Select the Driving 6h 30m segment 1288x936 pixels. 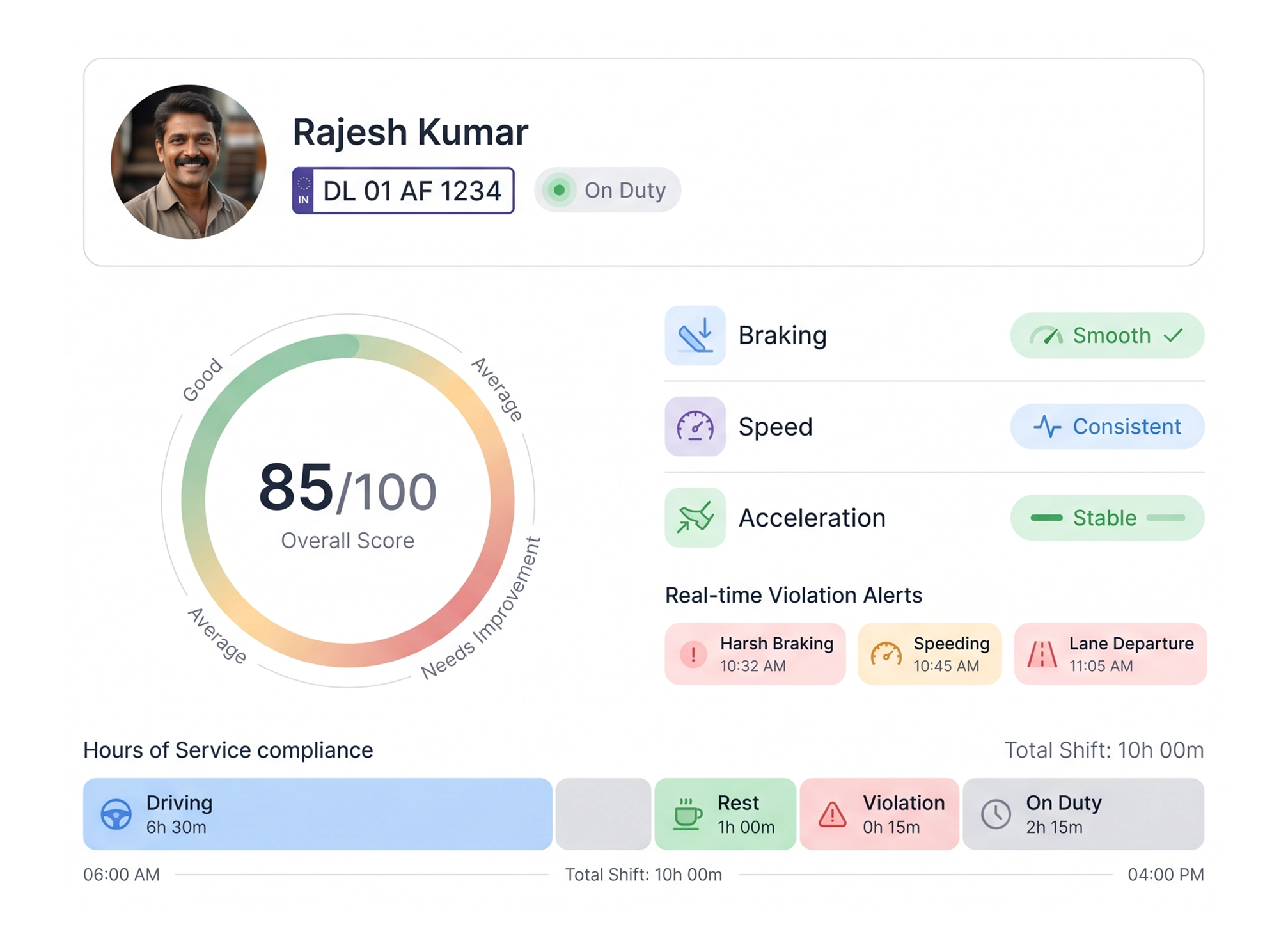click(x=318, y=814)
